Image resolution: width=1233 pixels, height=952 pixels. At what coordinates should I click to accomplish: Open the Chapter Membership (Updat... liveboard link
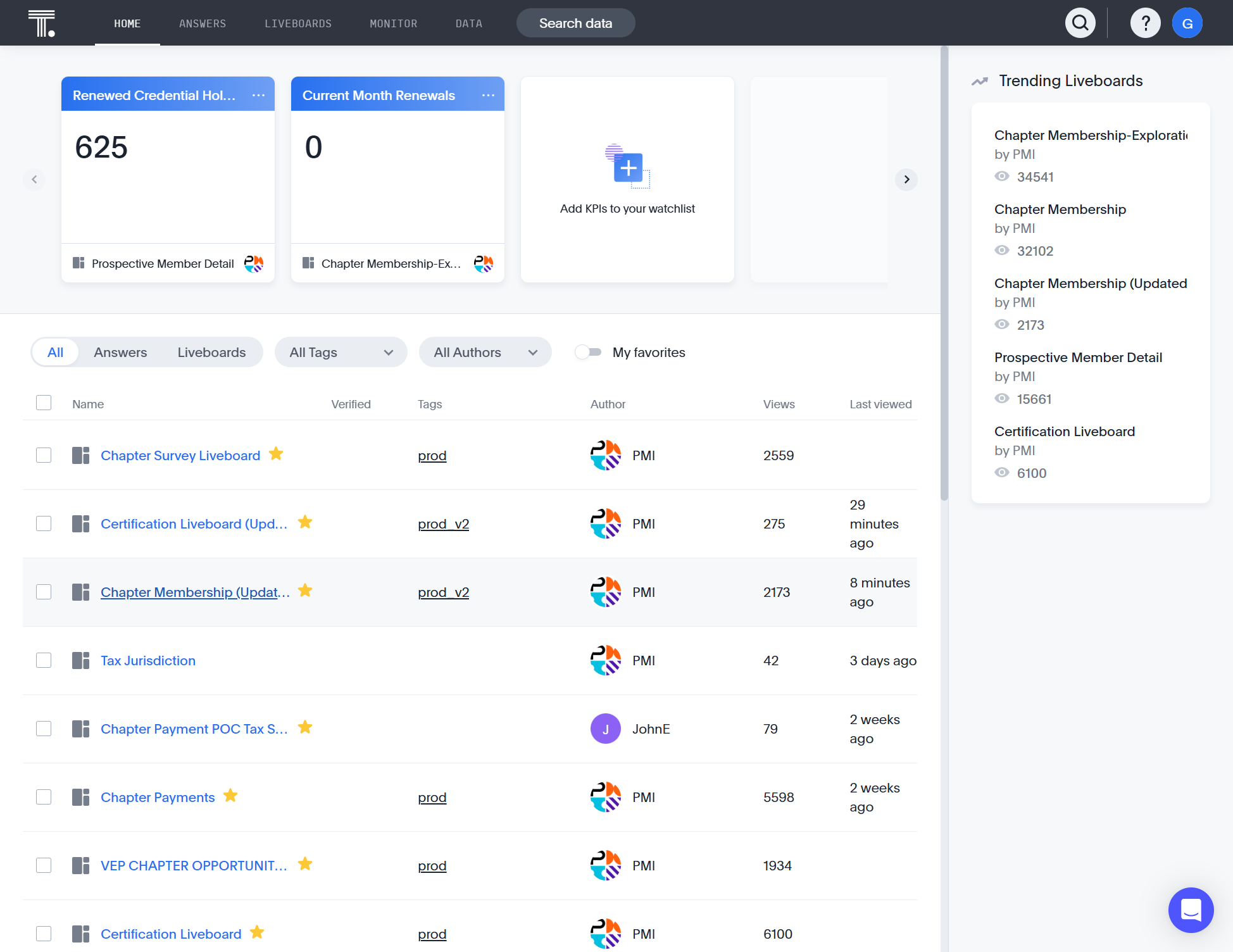[x=195, y=592]
